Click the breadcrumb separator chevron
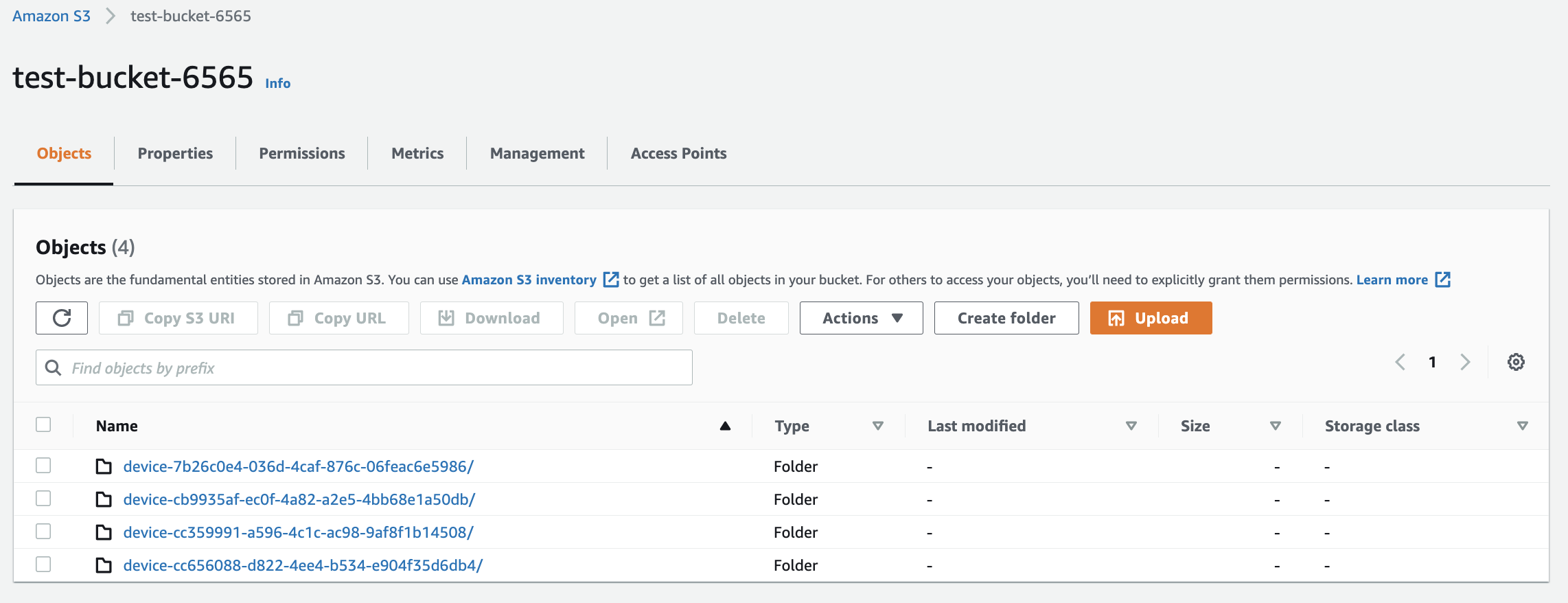 (x=111, y=16)
